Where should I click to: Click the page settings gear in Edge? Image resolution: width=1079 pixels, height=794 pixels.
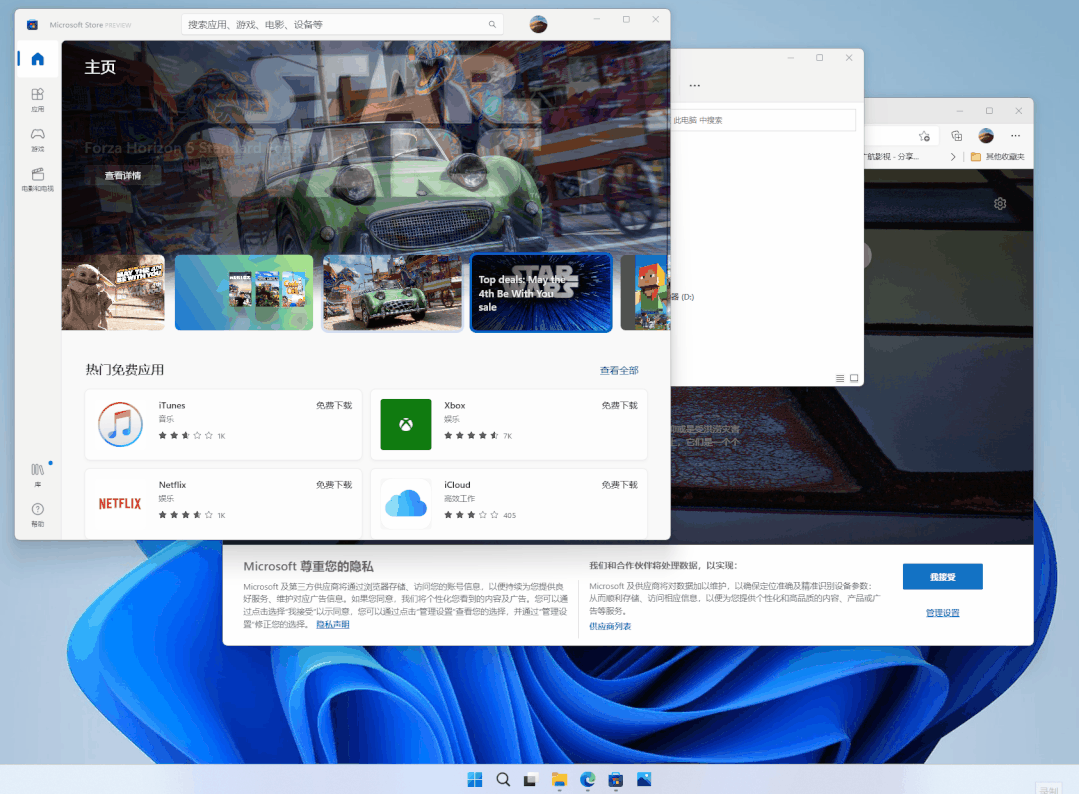[x=1001, y=204]
